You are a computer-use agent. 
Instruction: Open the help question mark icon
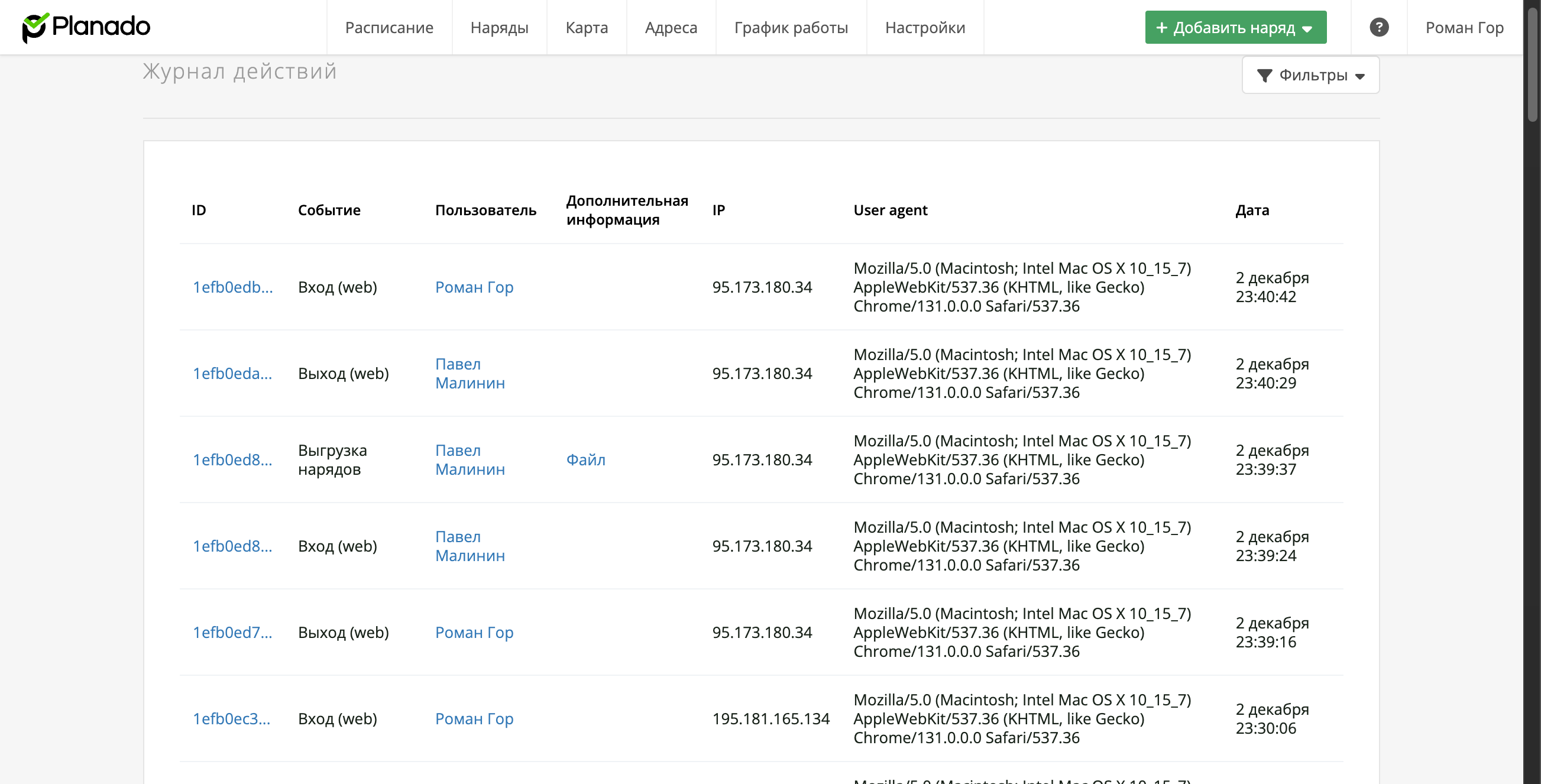click(x=1379, y=27)
